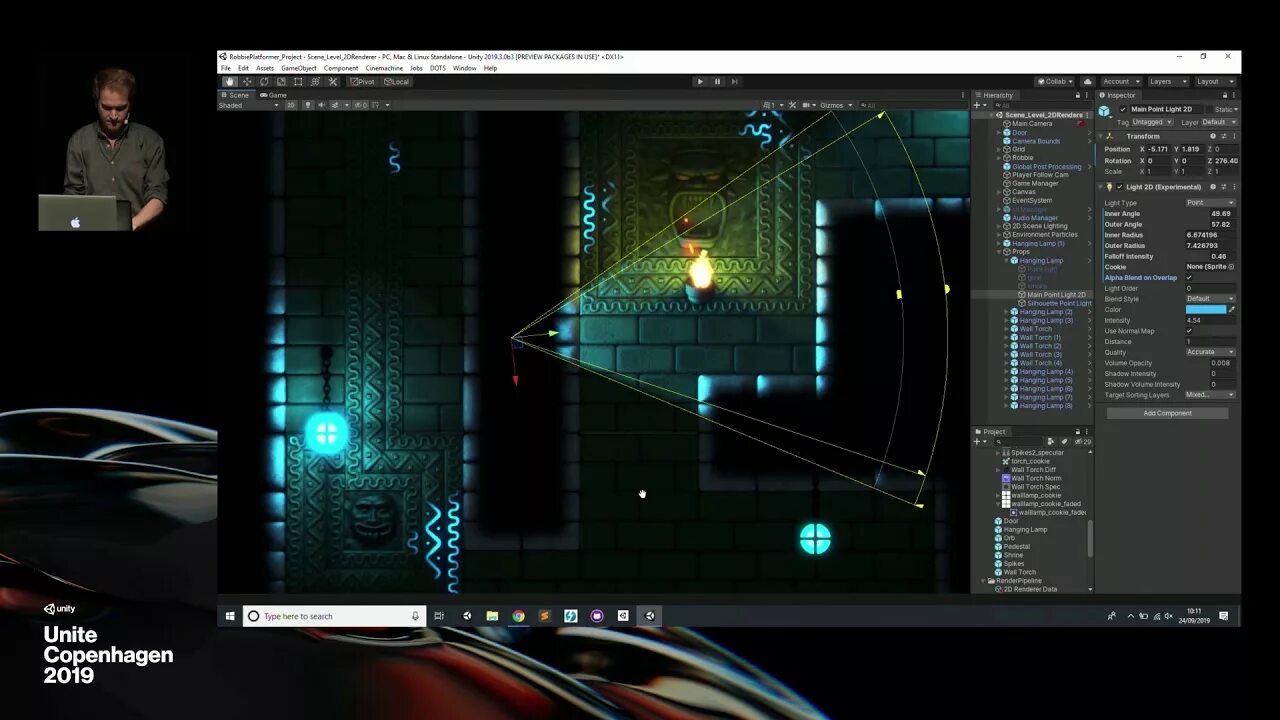
Task: Start Play mode
Action: click(700, 82)
